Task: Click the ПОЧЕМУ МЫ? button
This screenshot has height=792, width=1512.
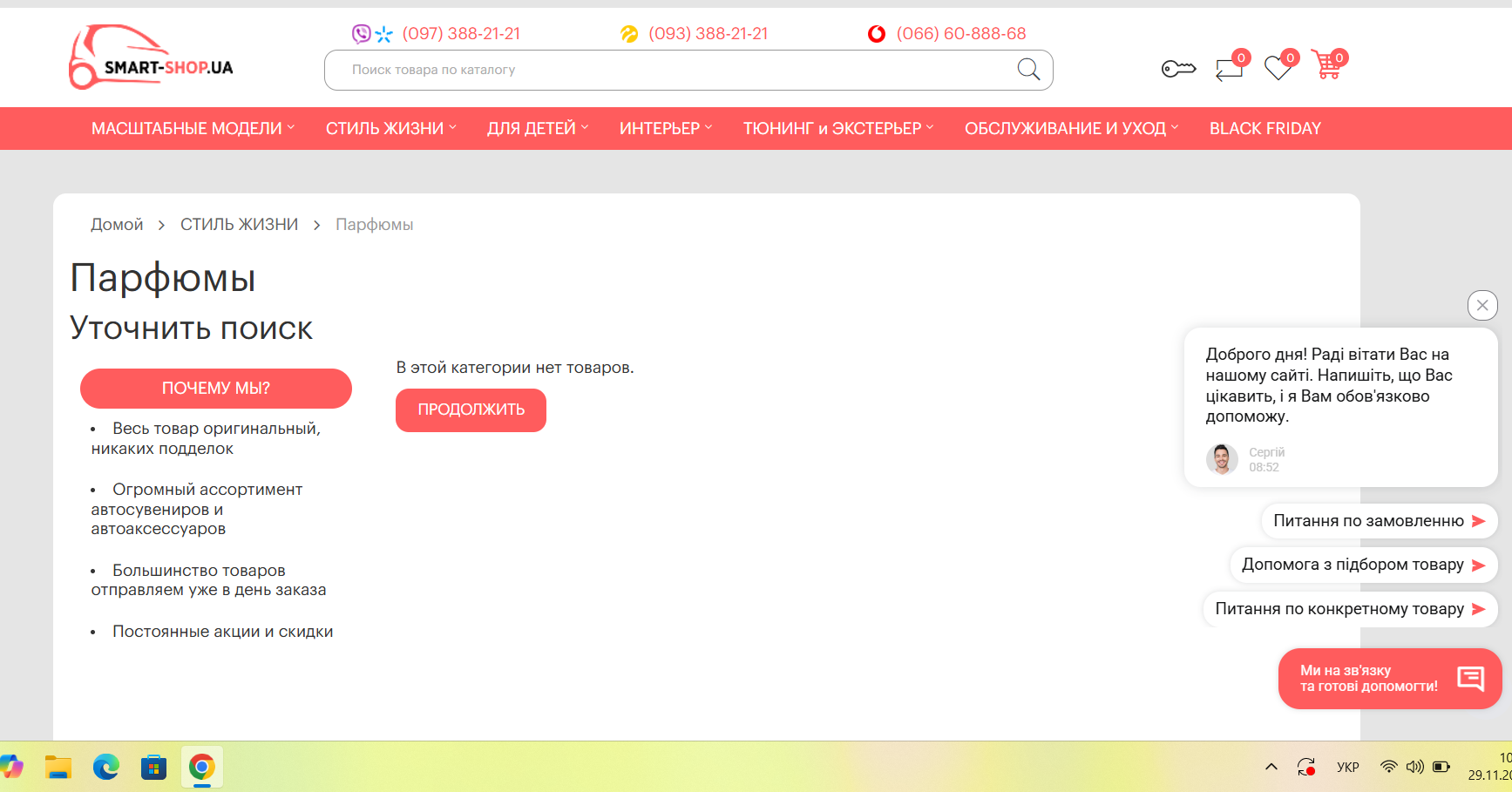Action: click(216, 389)
